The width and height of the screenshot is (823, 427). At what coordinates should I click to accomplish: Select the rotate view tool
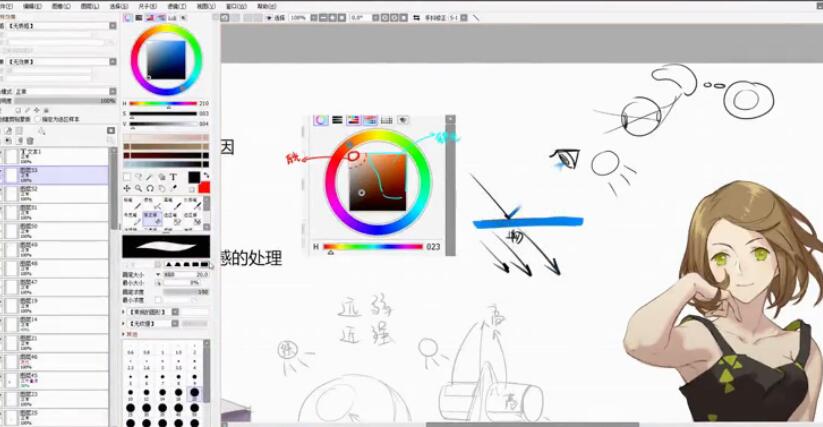pos(150,188)
